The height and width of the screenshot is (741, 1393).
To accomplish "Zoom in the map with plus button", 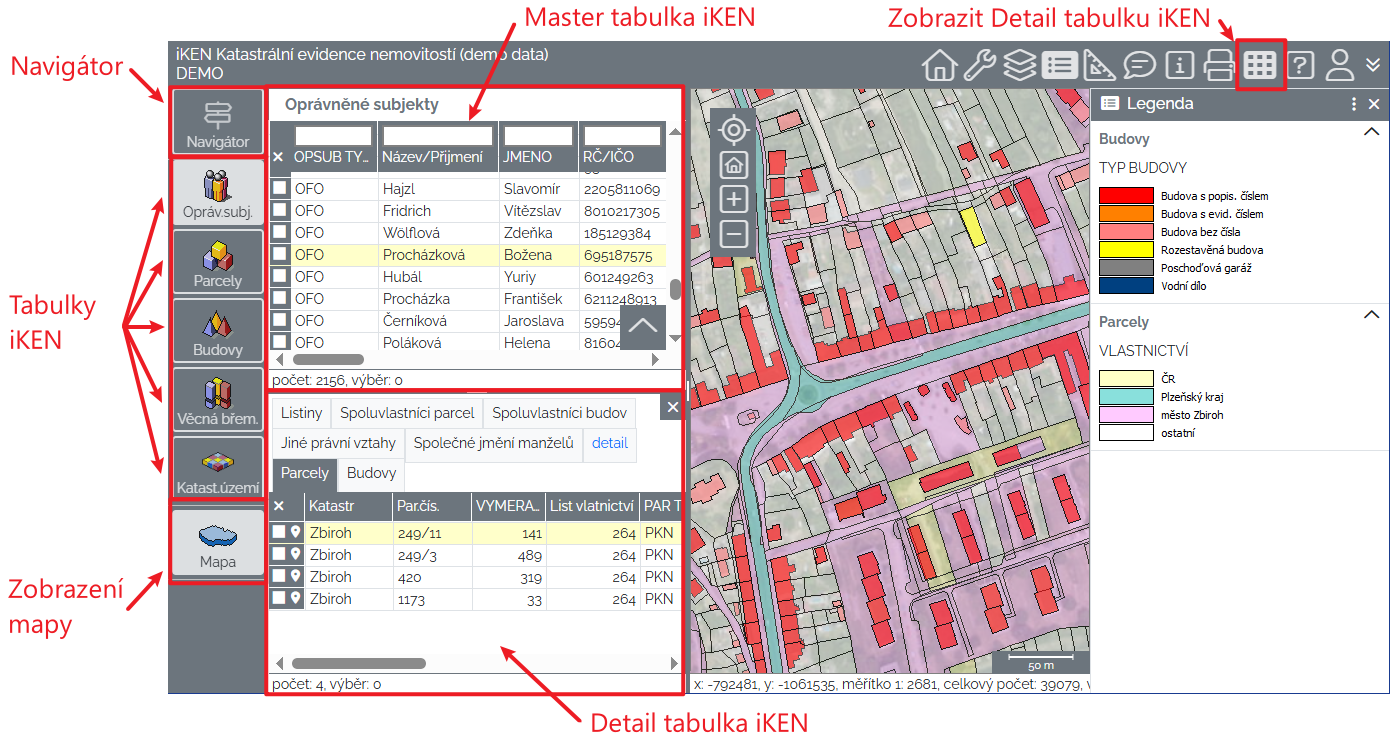I will pyautogui.click(x=734, y=199).
